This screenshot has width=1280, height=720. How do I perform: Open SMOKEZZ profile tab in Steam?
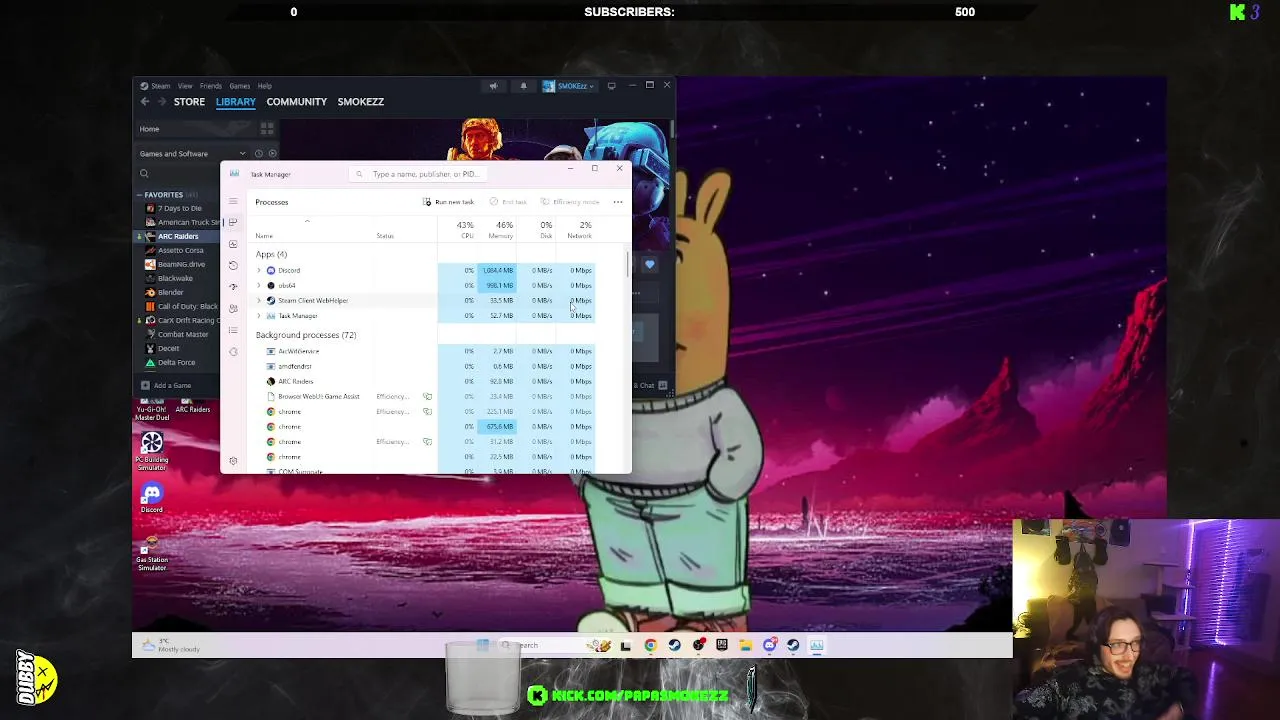point(361,101)
